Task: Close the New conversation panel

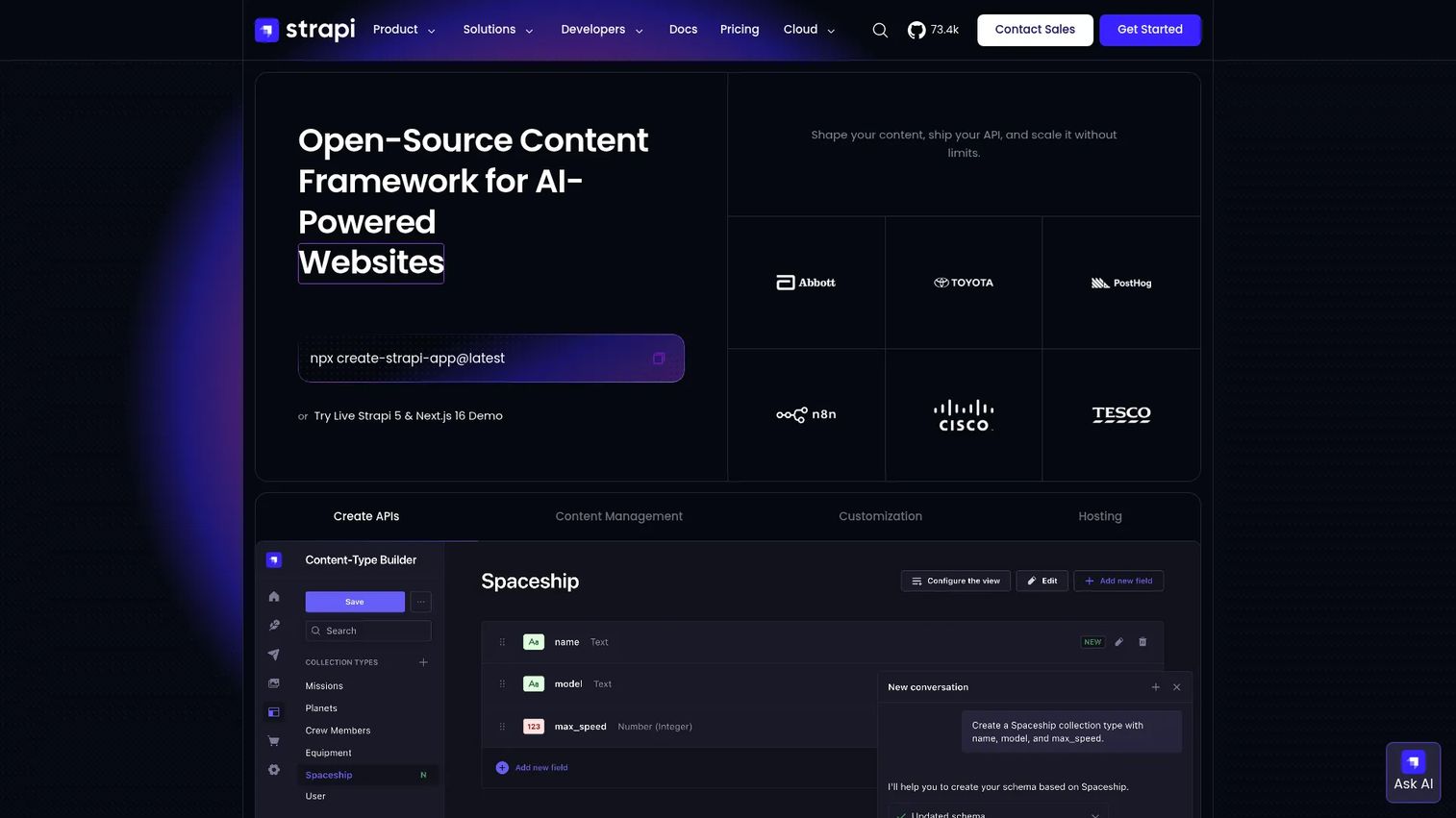Action: 1177,687
